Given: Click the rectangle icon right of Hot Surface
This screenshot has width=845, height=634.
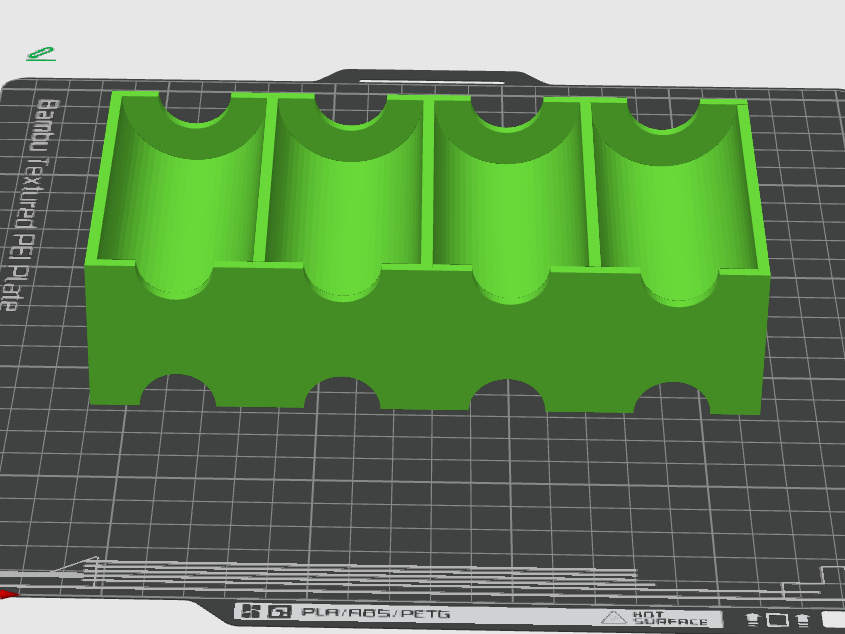Looking at the screenshot, I should pos(778,620).
